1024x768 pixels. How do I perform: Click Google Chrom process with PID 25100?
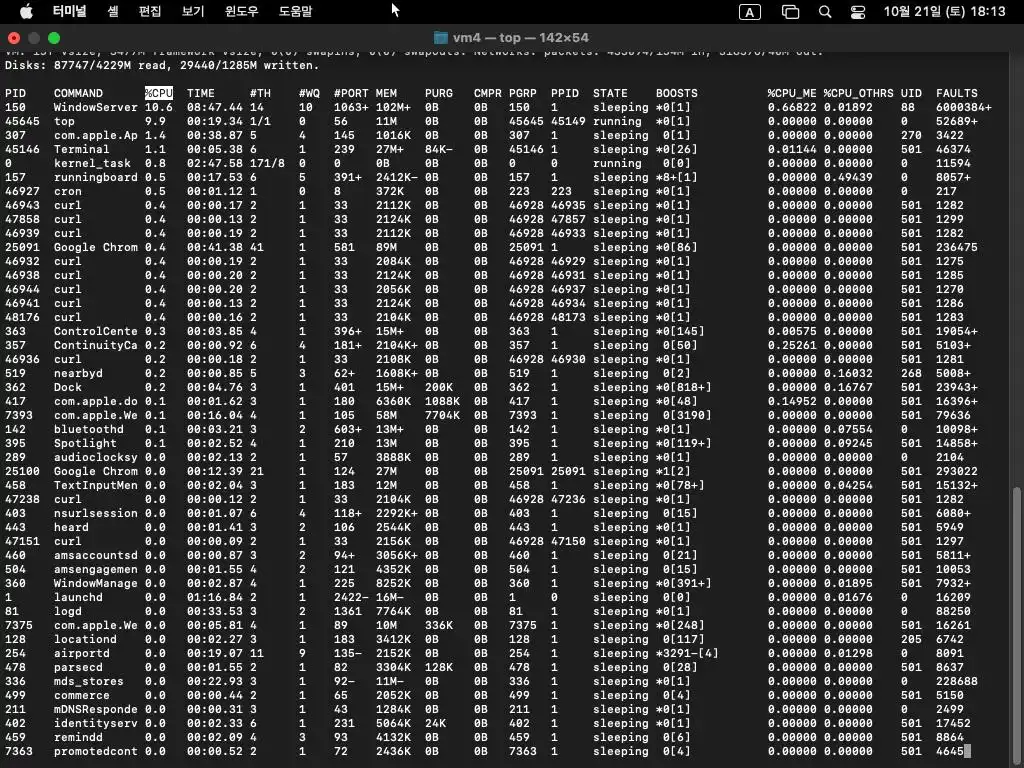point(95,472)
